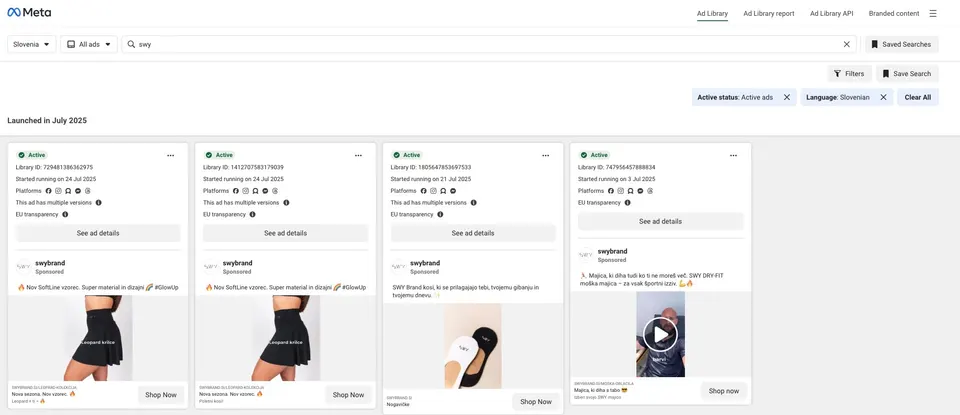Click swybrand avatar in ad 729481386362975
Image resolution: width=960 pixels, height=415 pixels.
24,267
